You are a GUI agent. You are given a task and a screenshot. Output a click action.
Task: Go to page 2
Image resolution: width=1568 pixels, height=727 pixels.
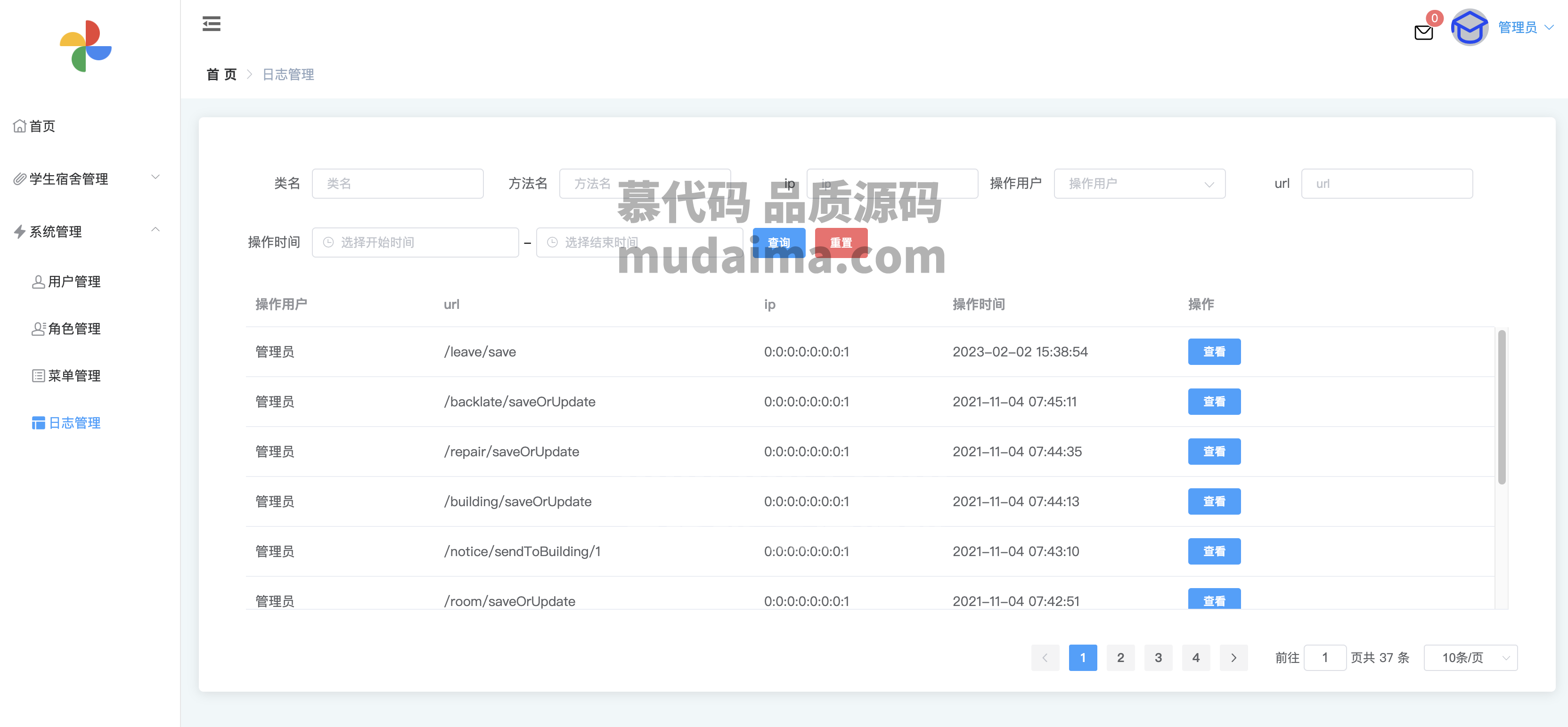point(1120,658)
